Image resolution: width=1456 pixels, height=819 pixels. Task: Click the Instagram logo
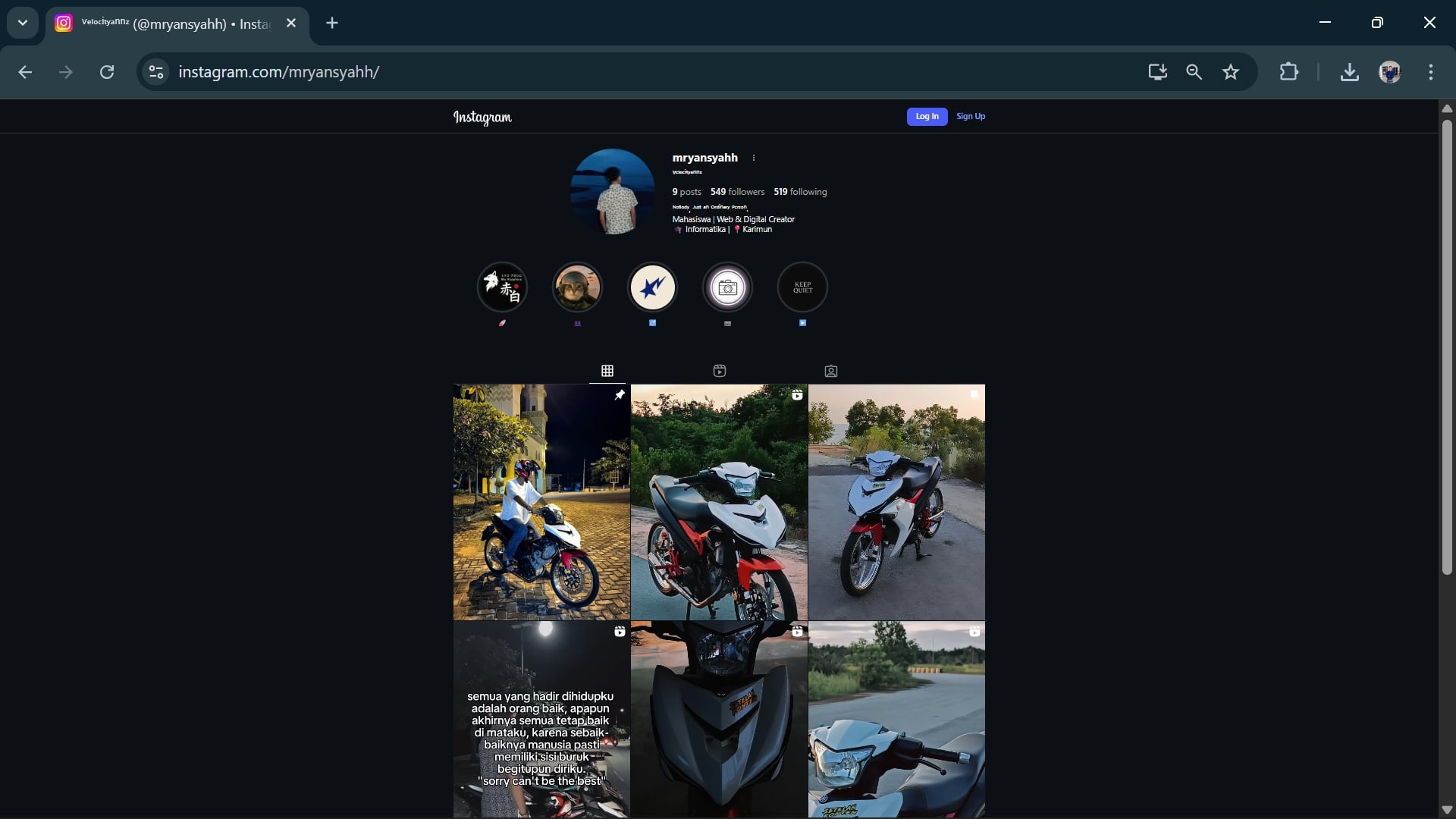(x=482, y=118)
